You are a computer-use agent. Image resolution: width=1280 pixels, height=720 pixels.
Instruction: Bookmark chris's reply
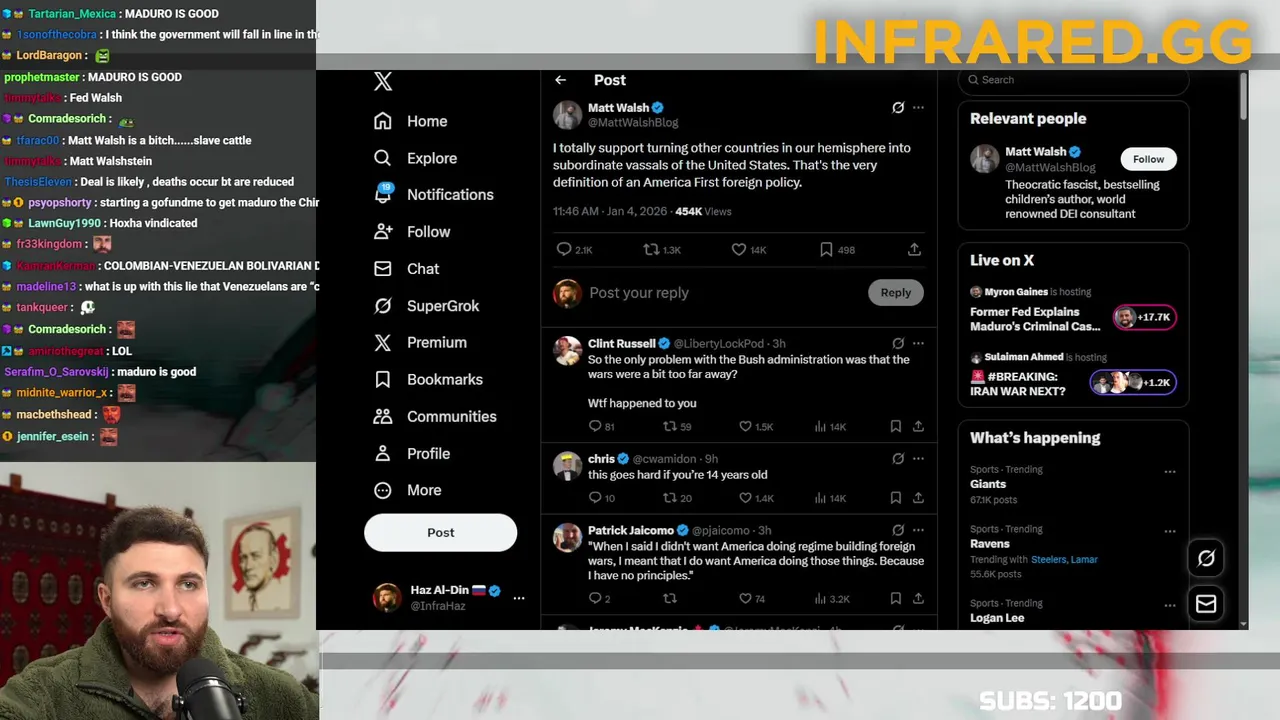point(895,497)
